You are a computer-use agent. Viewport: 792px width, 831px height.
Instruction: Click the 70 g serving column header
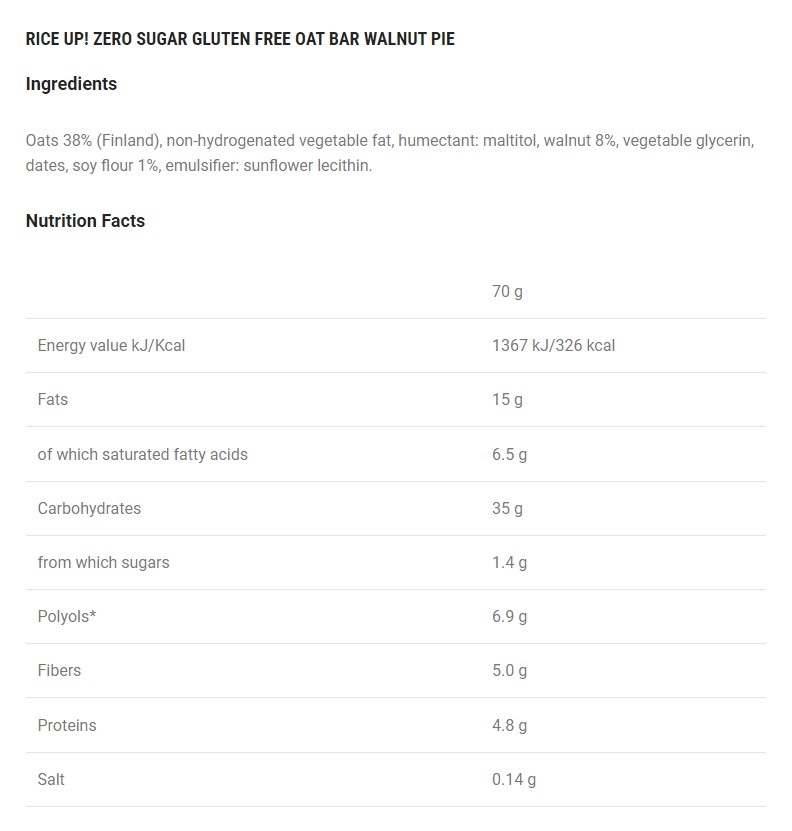click(x=507, y=292)
